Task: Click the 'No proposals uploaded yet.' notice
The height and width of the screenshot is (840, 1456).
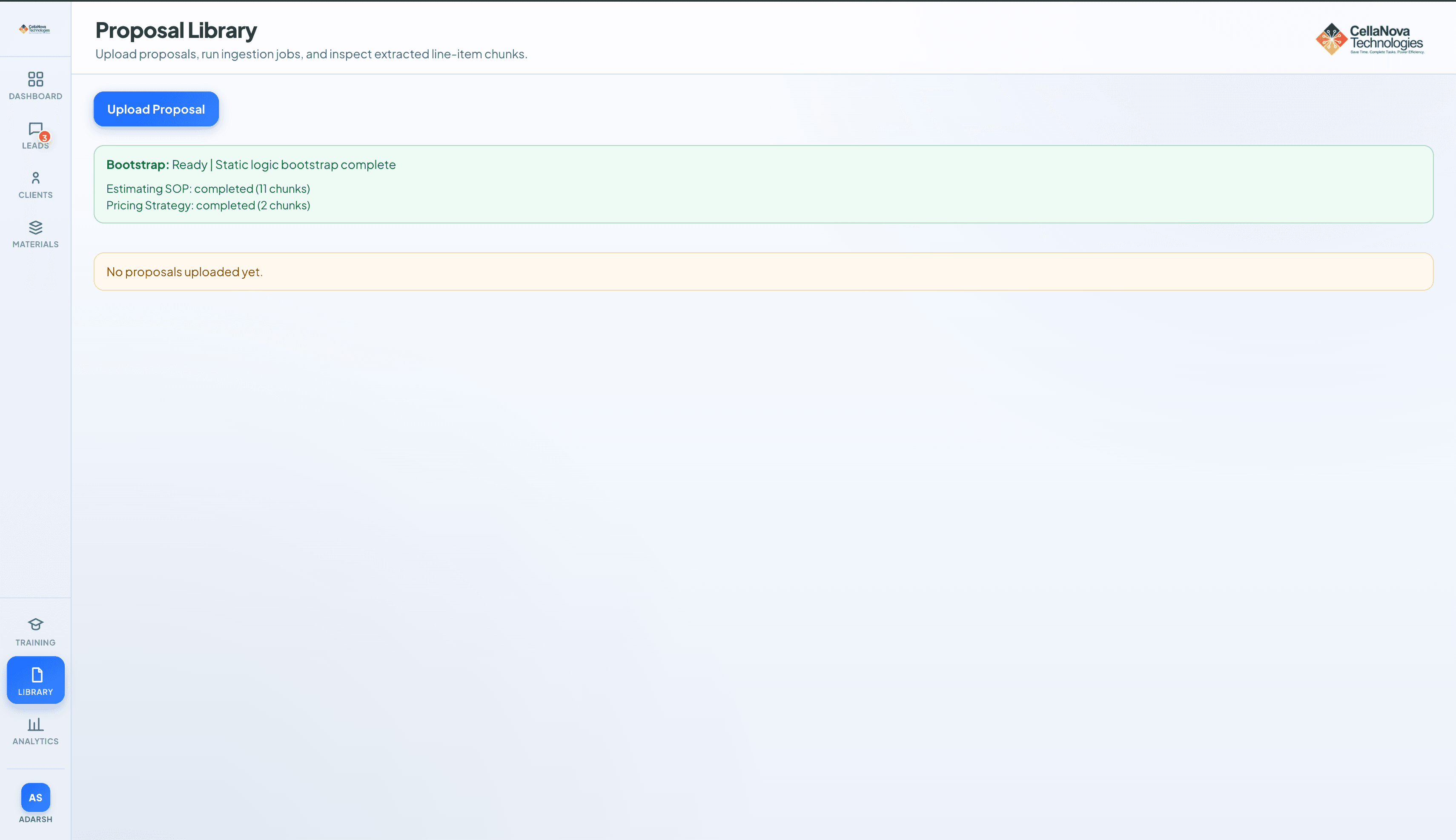Action: point(763,272)
